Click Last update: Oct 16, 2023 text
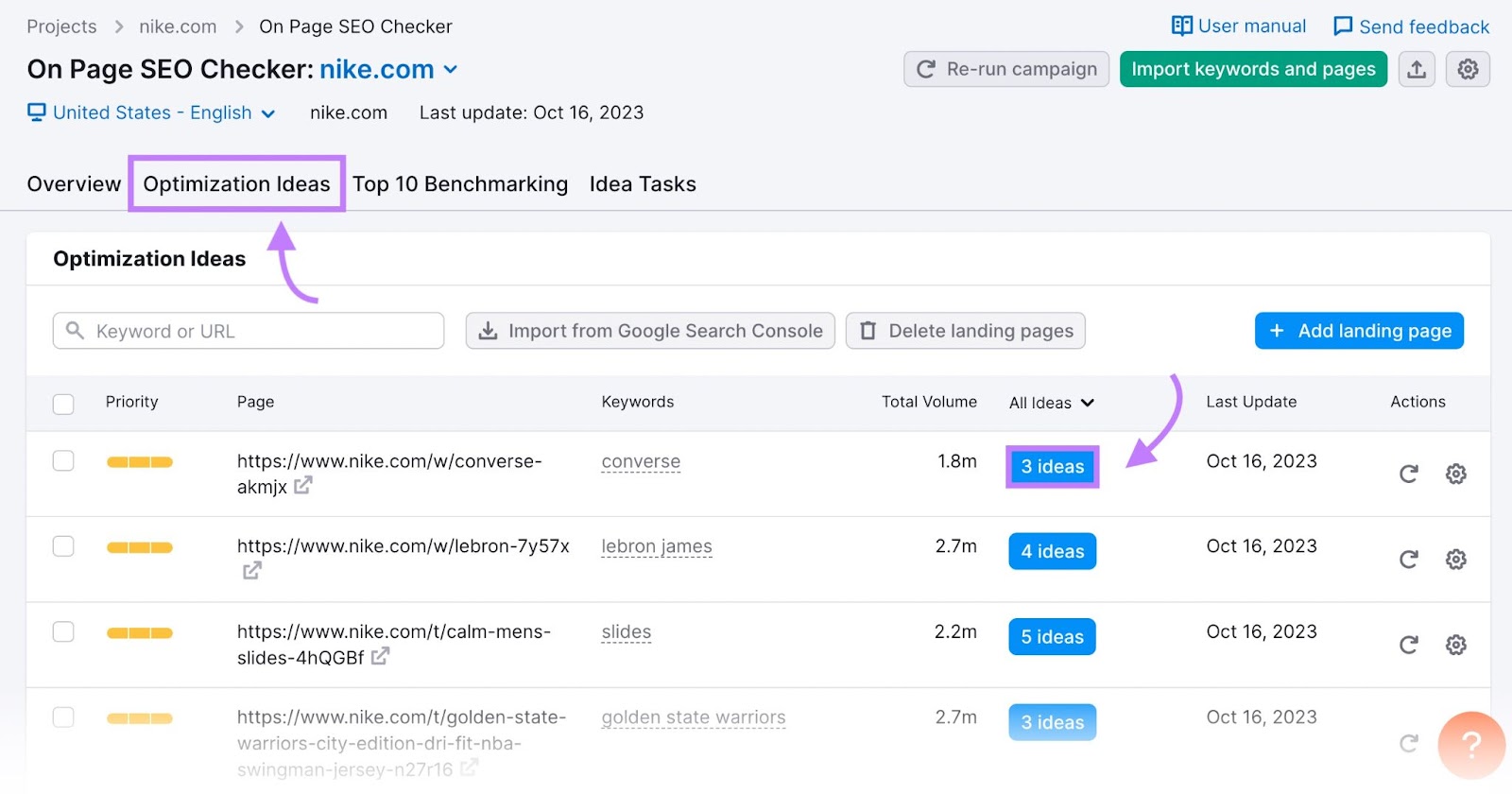 [x=531, y=112]
